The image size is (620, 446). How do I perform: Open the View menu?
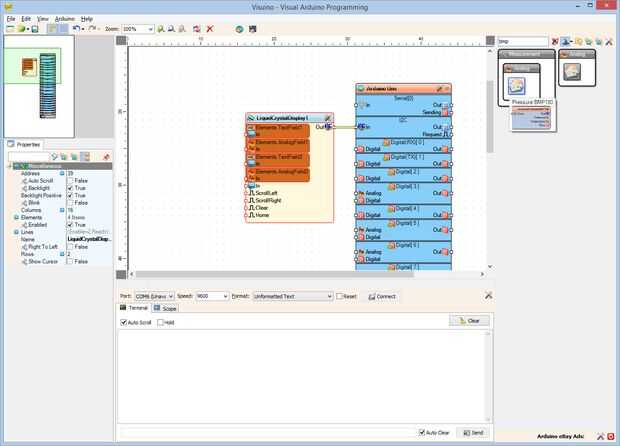click(x=43, y=19)
